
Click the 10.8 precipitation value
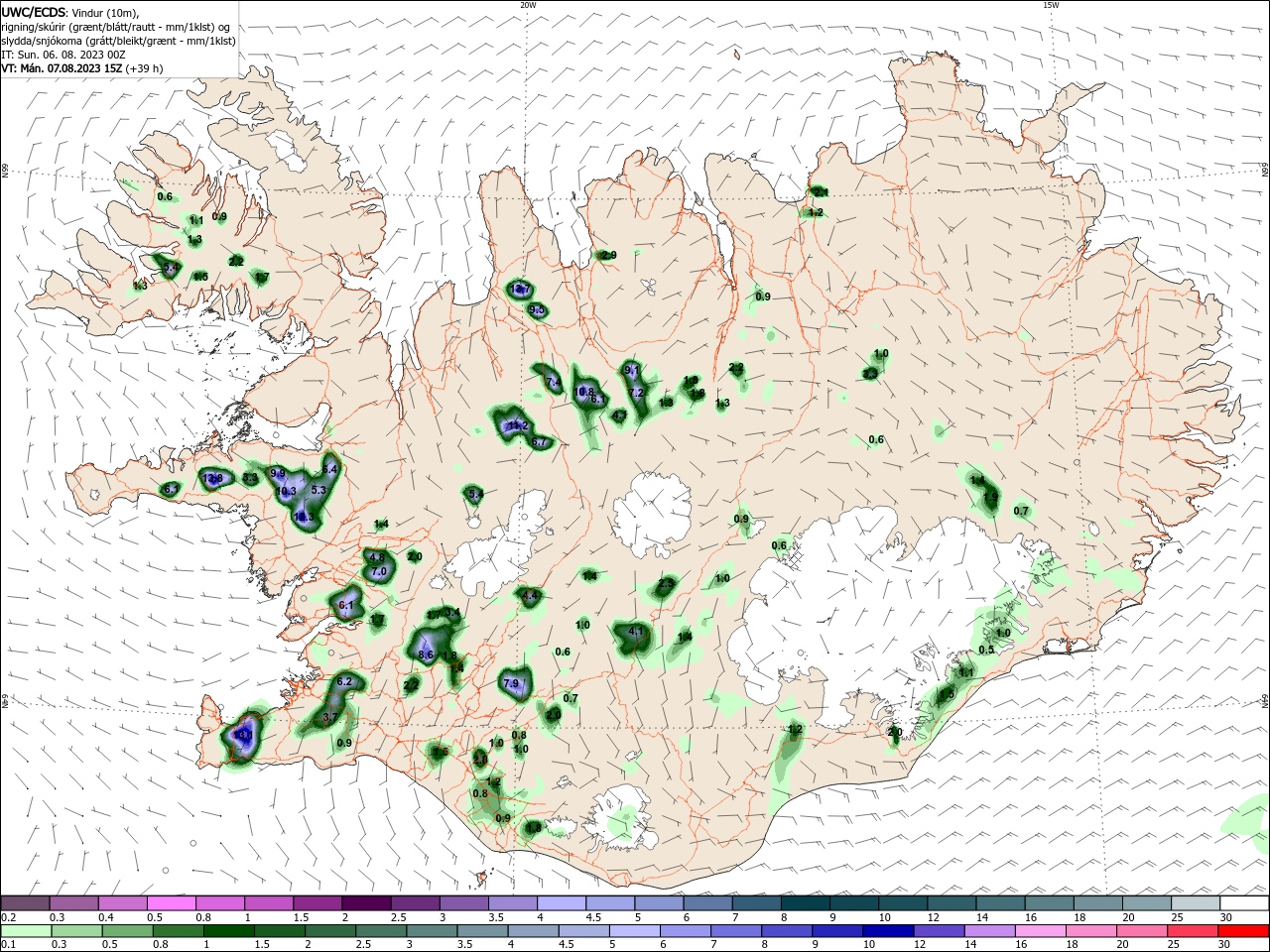(585, 392)
